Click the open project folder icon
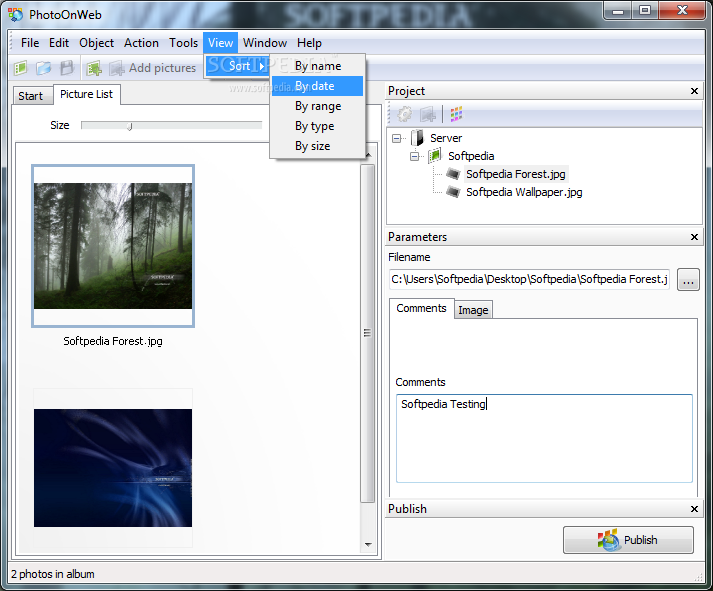Screen dimensions: 713x591 coord(44,68)
